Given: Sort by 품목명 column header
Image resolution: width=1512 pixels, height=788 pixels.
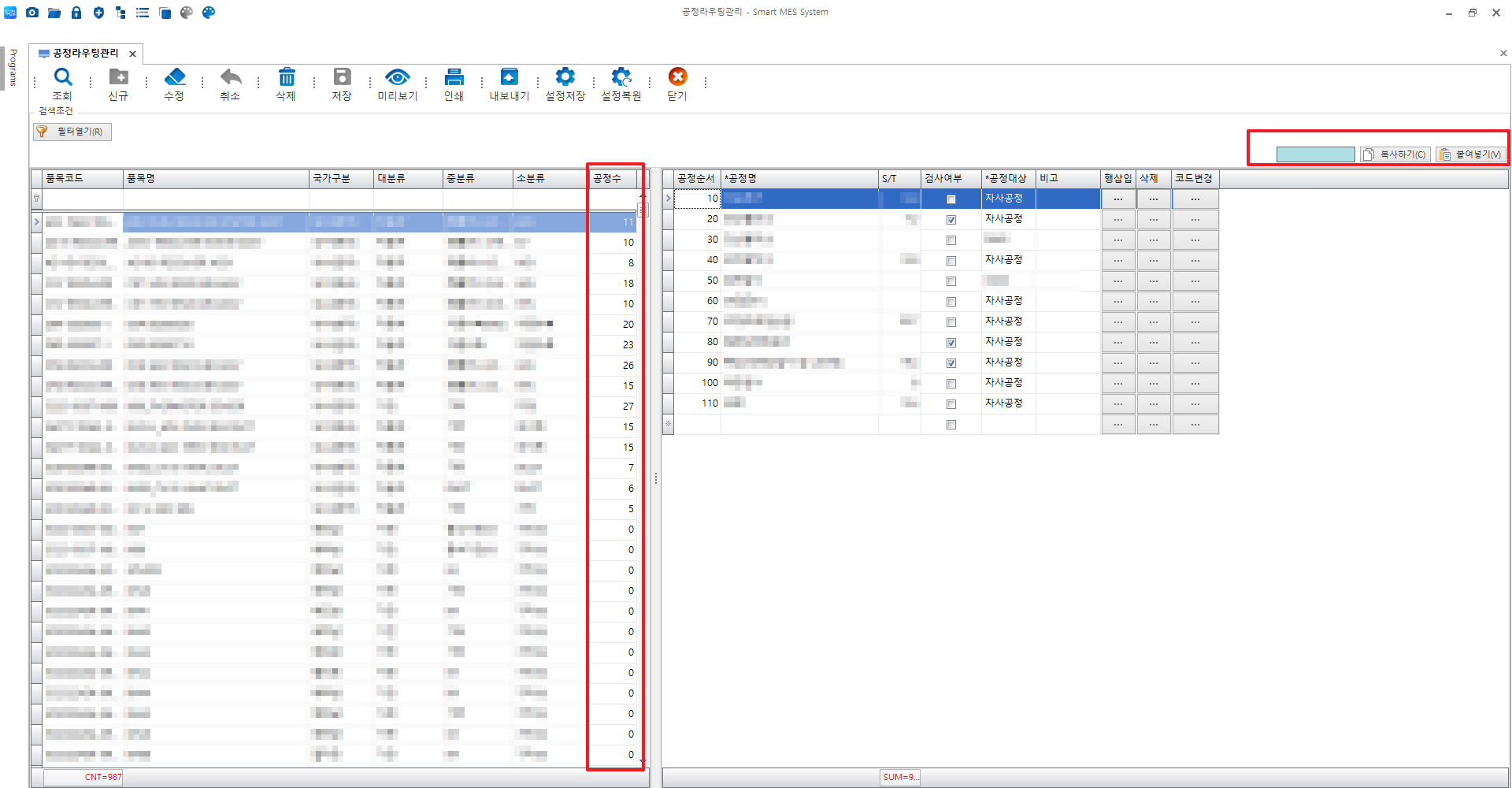Looking at the screenshot, I should coord(216,178).
